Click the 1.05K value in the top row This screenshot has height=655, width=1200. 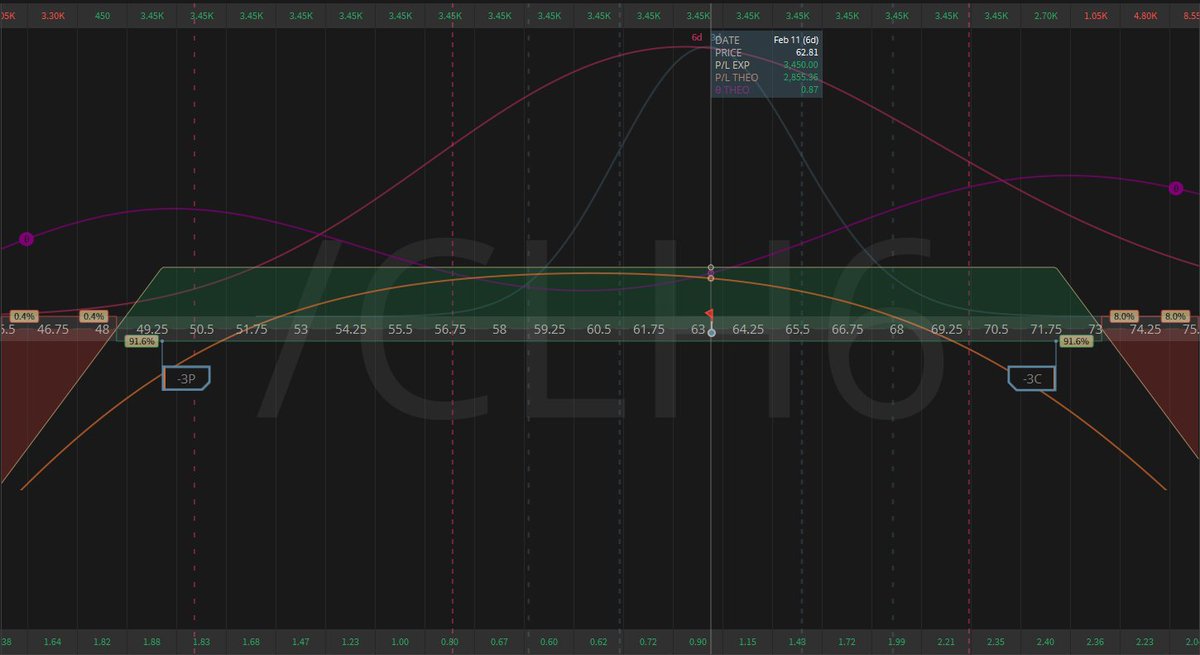coord(1096,16)
